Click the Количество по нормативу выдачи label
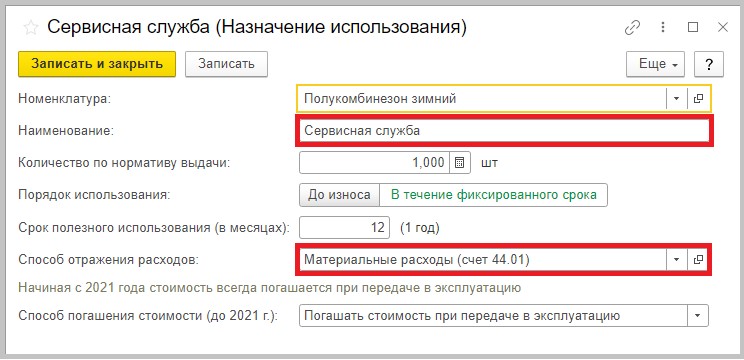Image resolution: width=744 pixels, height=360 pixels. tap(124, 163)
